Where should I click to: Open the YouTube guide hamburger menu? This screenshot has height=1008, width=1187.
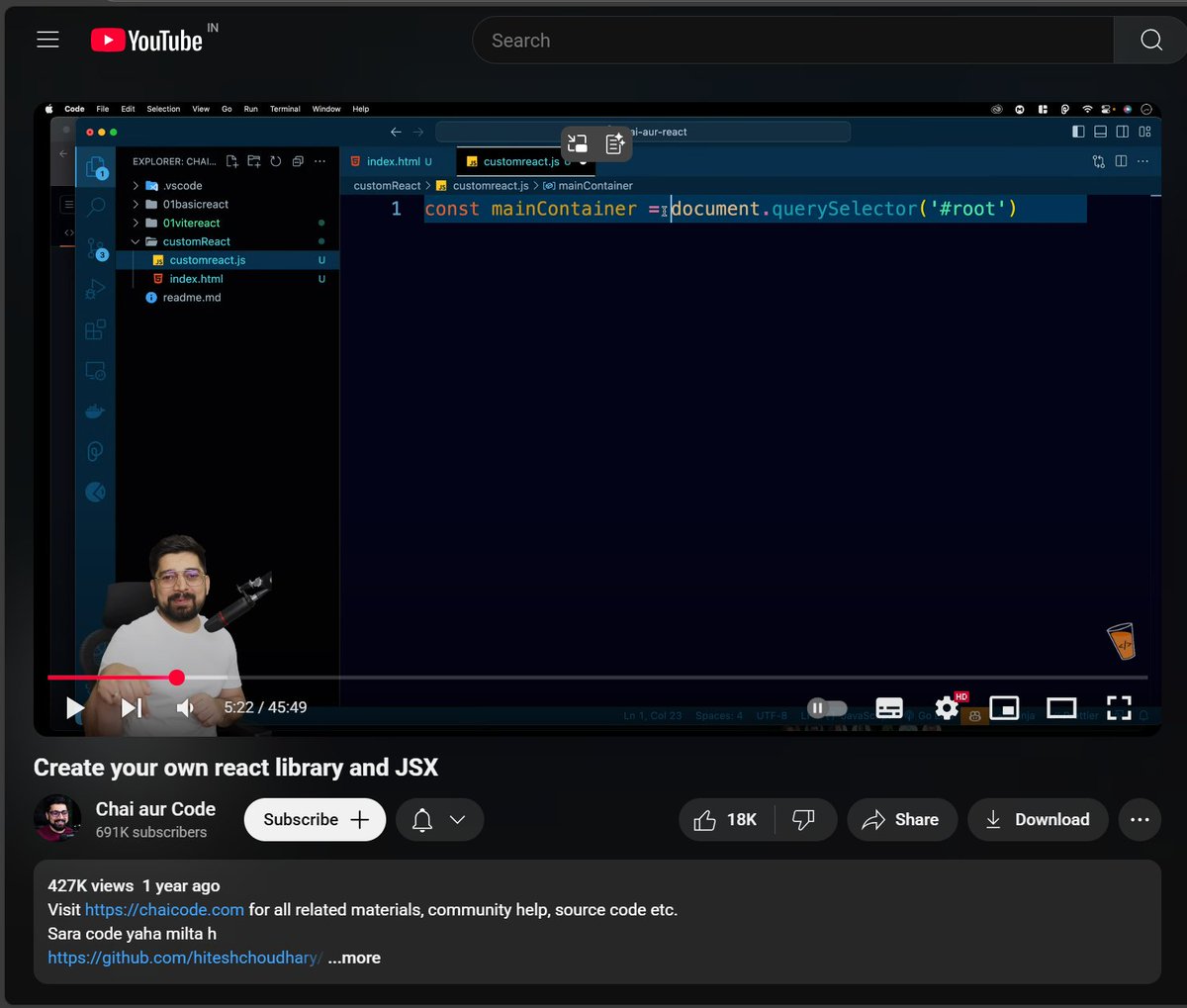[47, 40]
